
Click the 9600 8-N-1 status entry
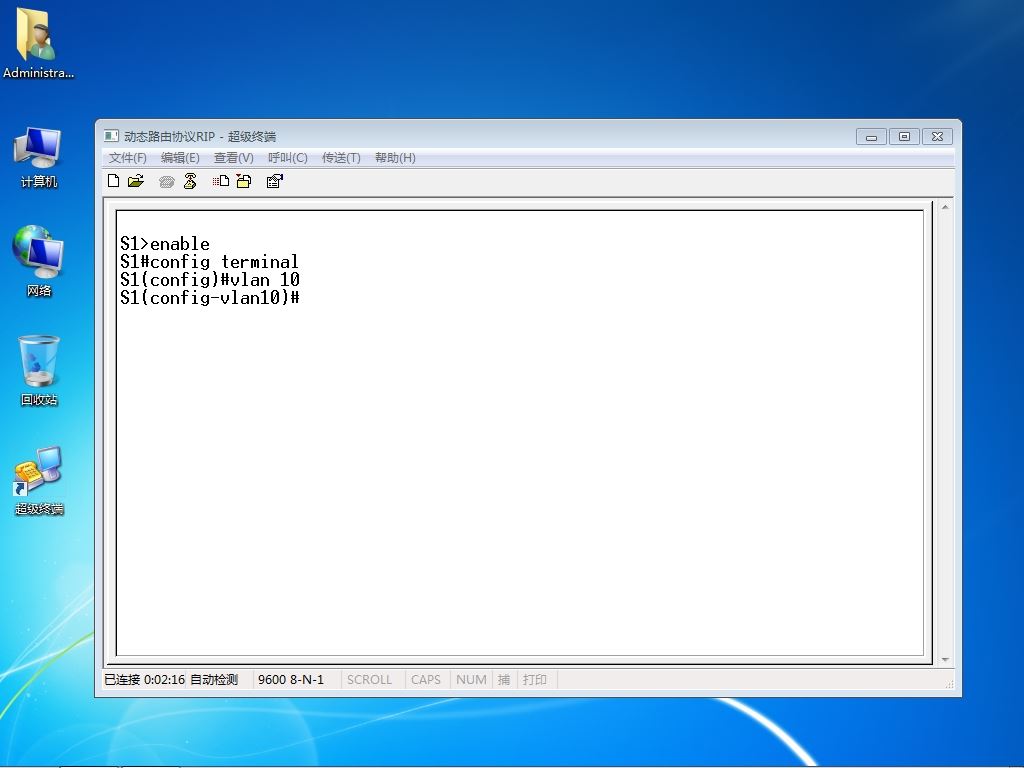(291, 679)
